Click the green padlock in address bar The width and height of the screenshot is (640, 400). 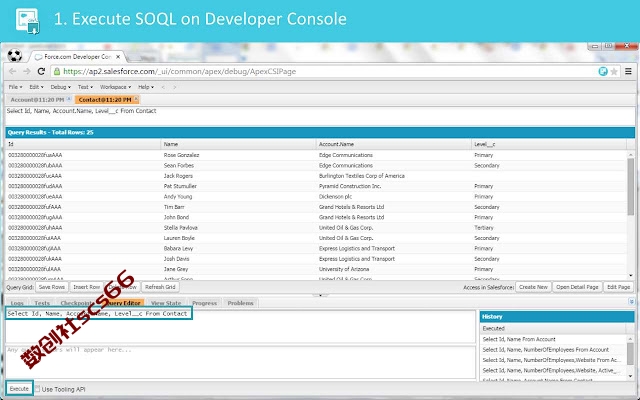(57, 71)
